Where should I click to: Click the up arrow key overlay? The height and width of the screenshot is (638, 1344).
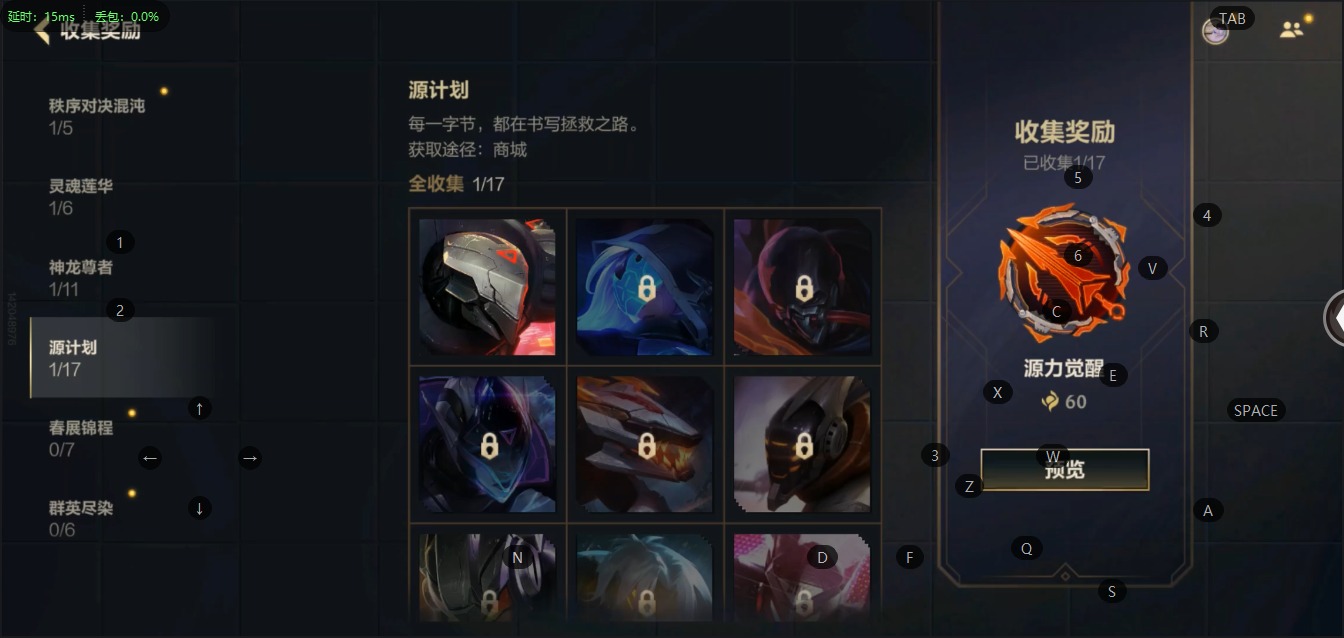200,408
